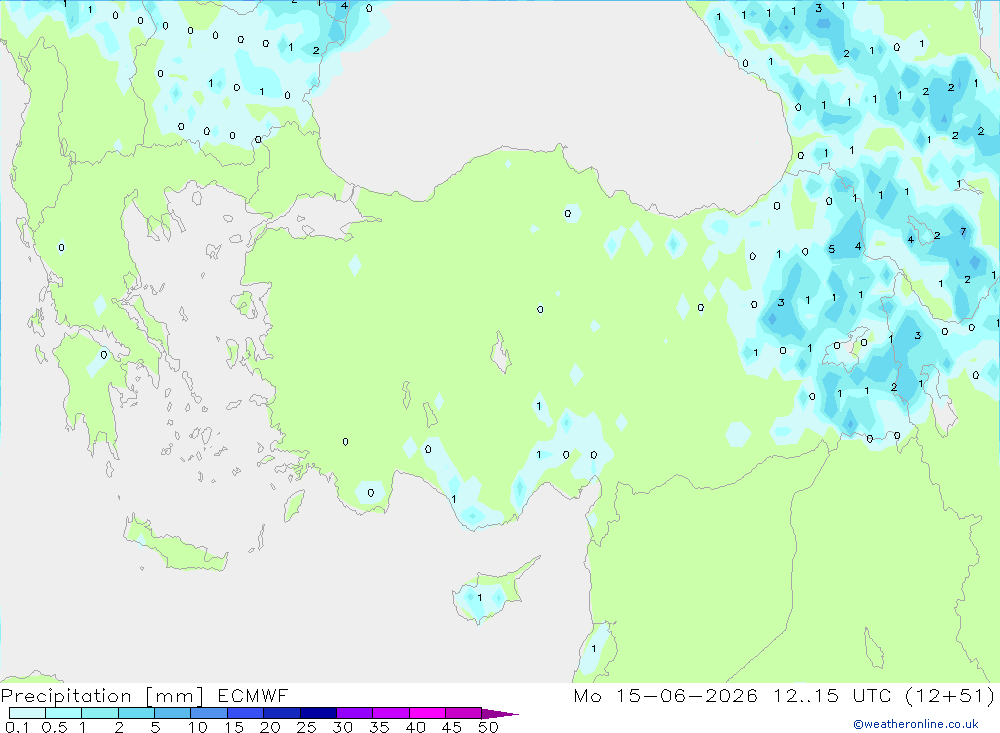Select the dark blue 20–25 legend swatch

point(282,713)
